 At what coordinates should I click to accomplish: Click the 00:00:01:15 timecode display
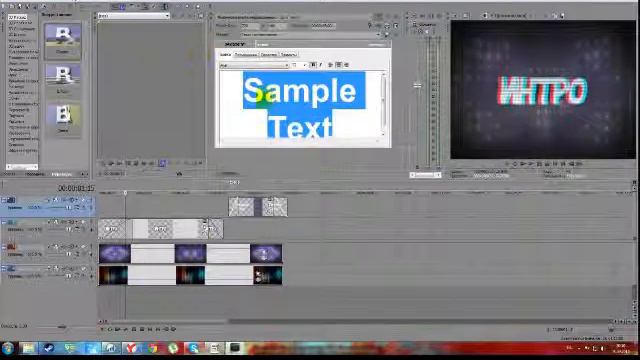coord(76,188)
